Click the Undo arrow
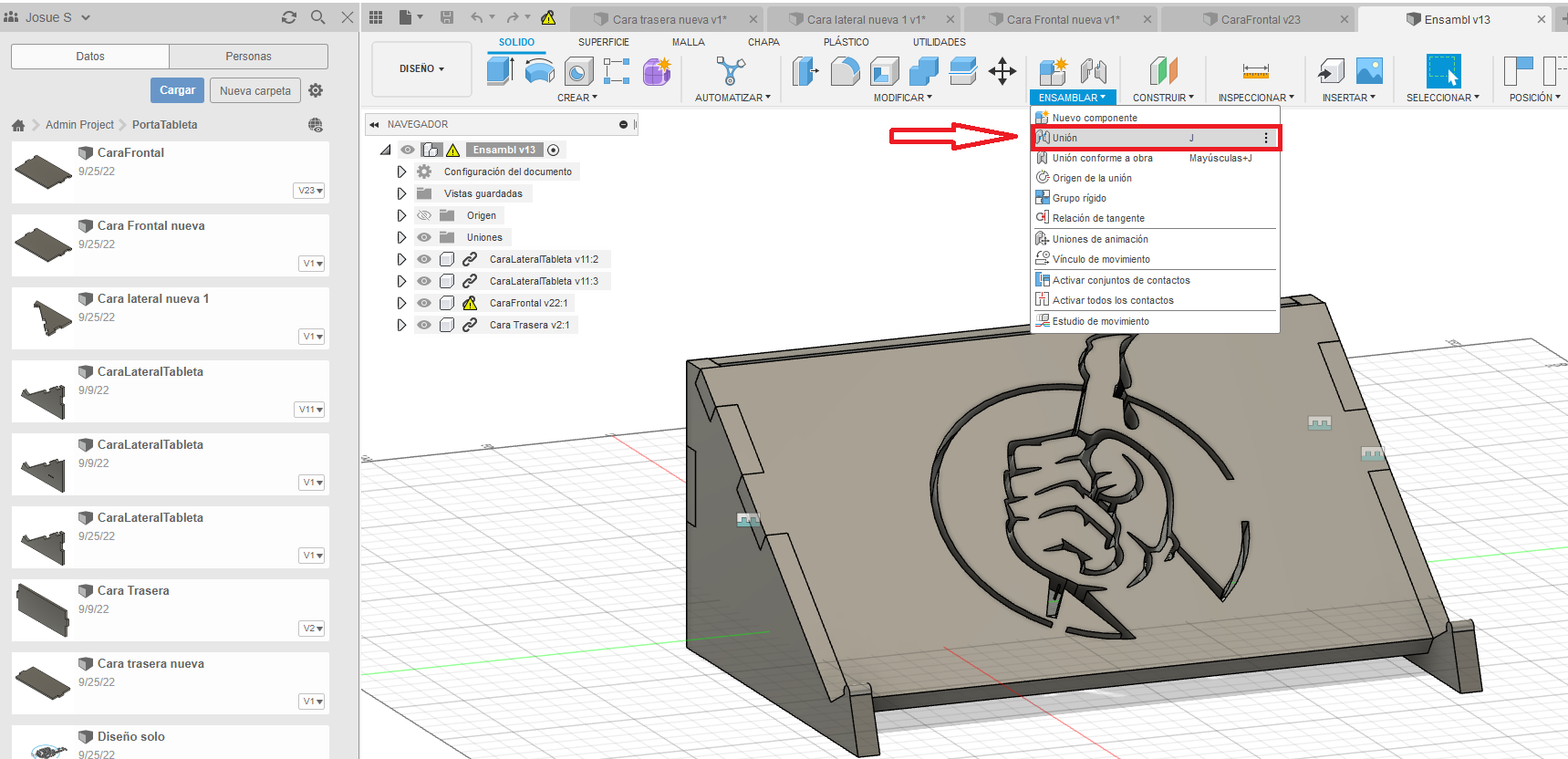1568x759 pixels. point(476,17)
